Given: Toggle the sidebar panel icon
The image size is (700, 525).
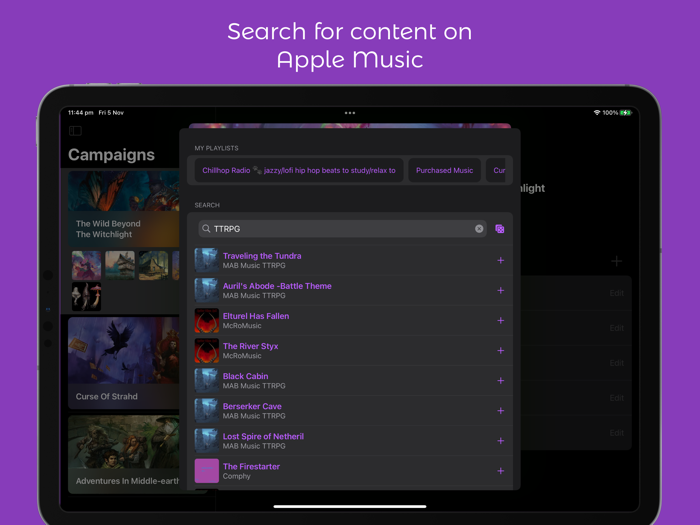Looking at the screenshot, I should [75, 131].
